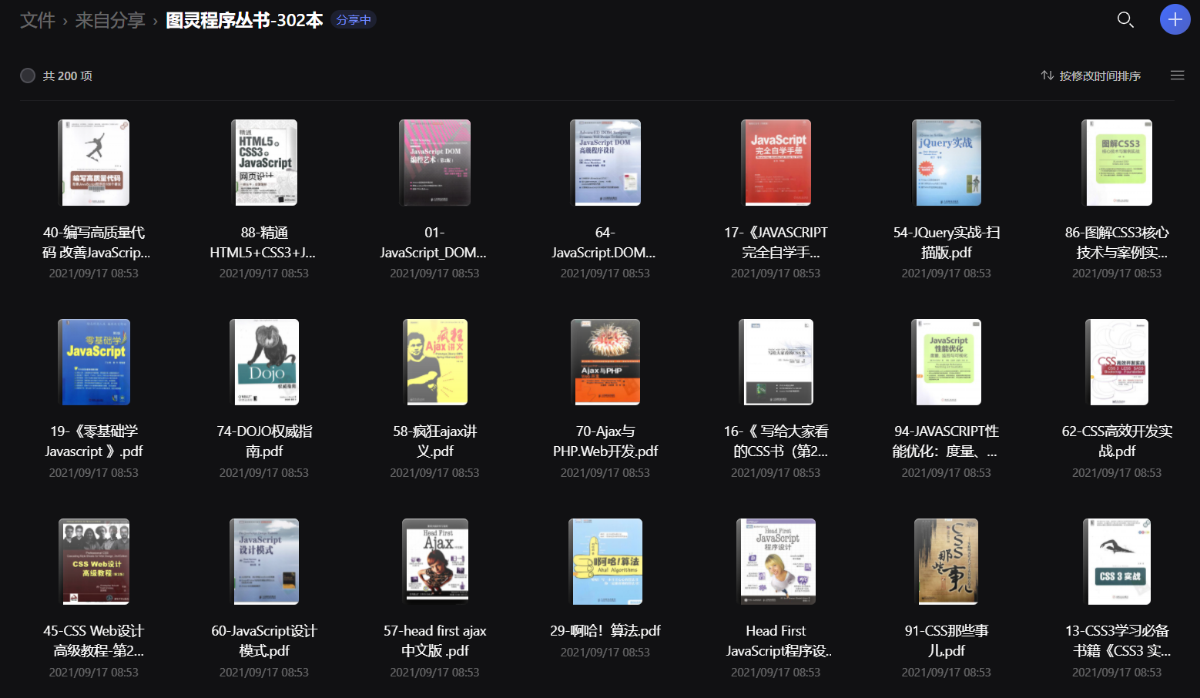The height and width of the screenshot is (698, 1200).
Task: Open 64-JavaScript.DOM book cover
Action: pos(606,163)
